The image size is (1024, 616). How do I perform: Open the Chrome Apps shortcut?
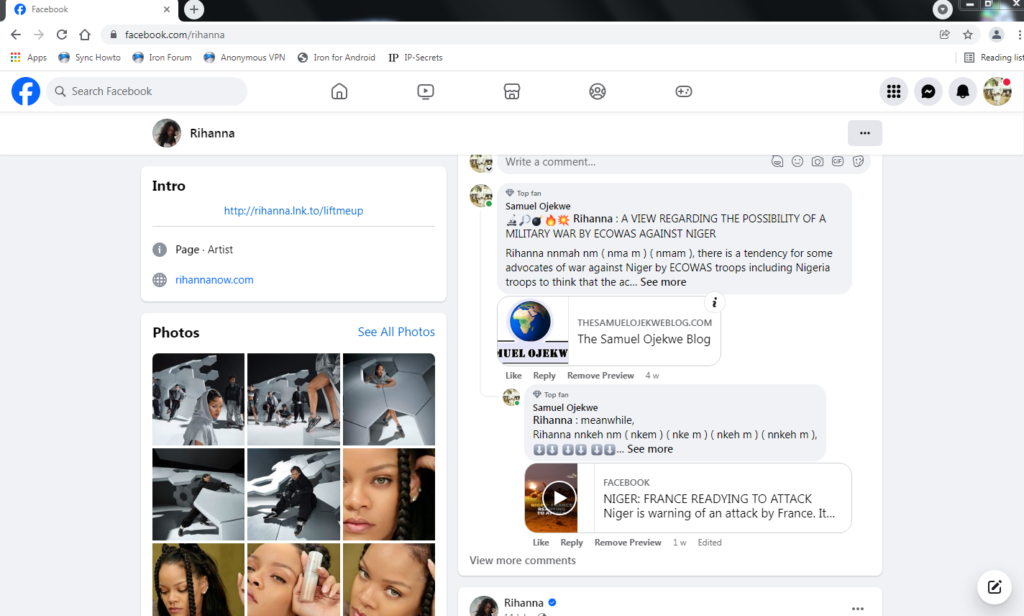(29, 57)
